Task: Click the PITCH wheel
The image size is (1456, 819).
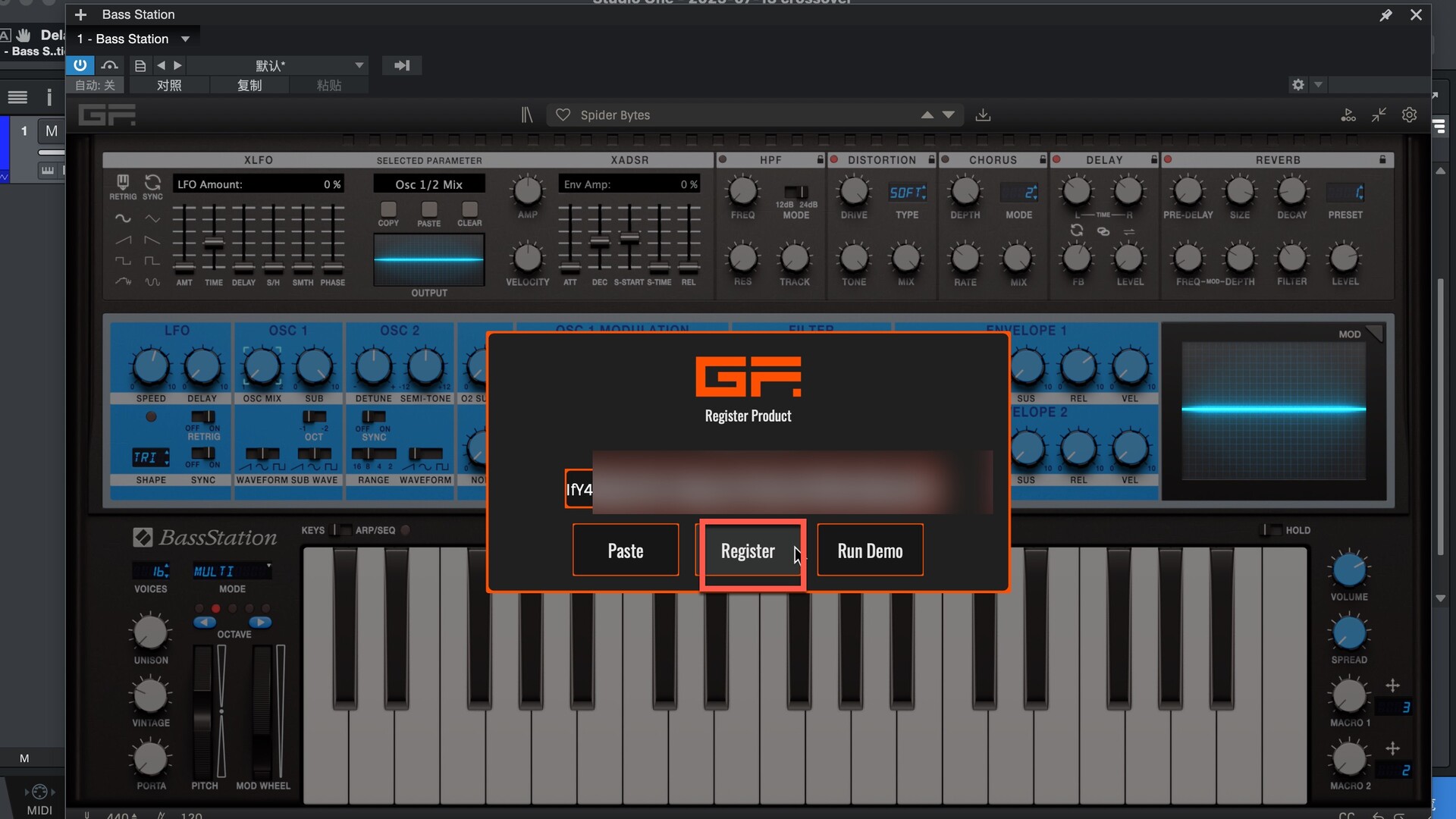Action: [203, 711]
